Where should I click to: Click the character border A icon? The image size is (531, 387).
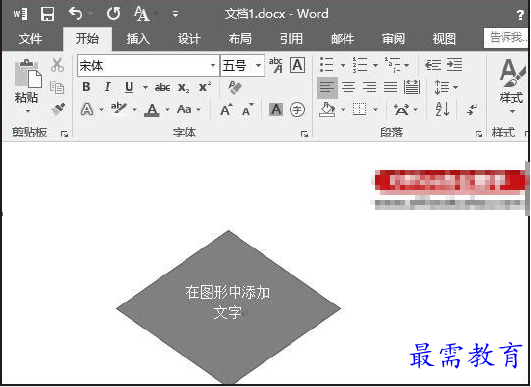(297, 65)
